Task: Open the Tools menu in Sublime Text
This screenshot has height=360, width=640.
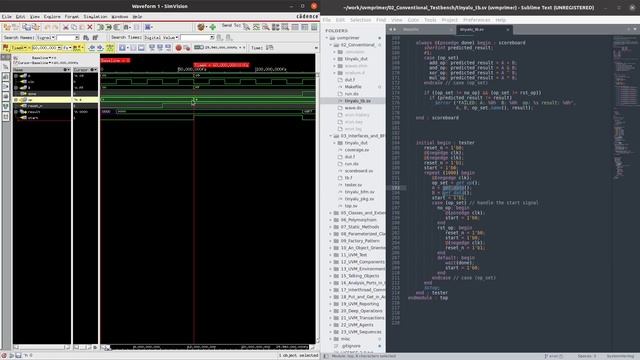Action: coord(430,20)
